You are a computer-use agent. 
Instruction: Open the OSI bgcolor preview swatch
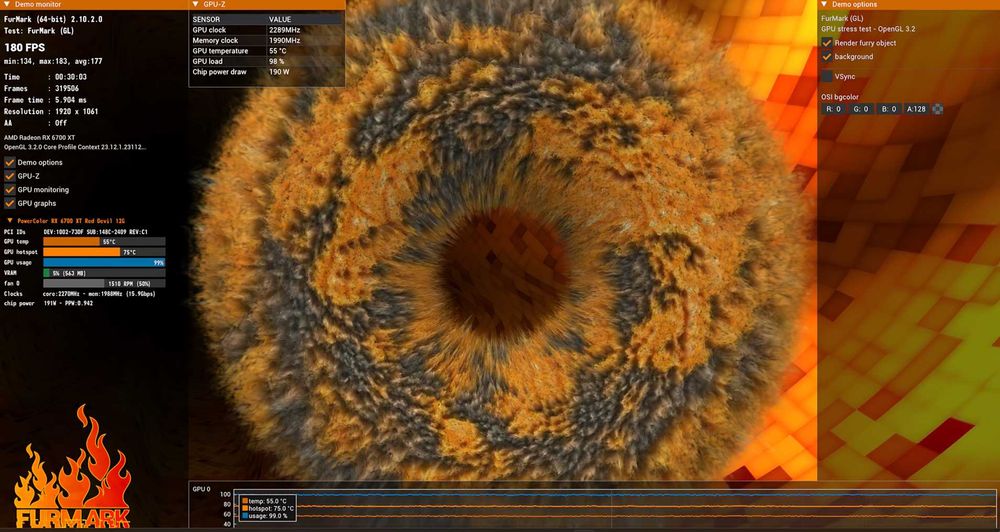pos(938,109)
